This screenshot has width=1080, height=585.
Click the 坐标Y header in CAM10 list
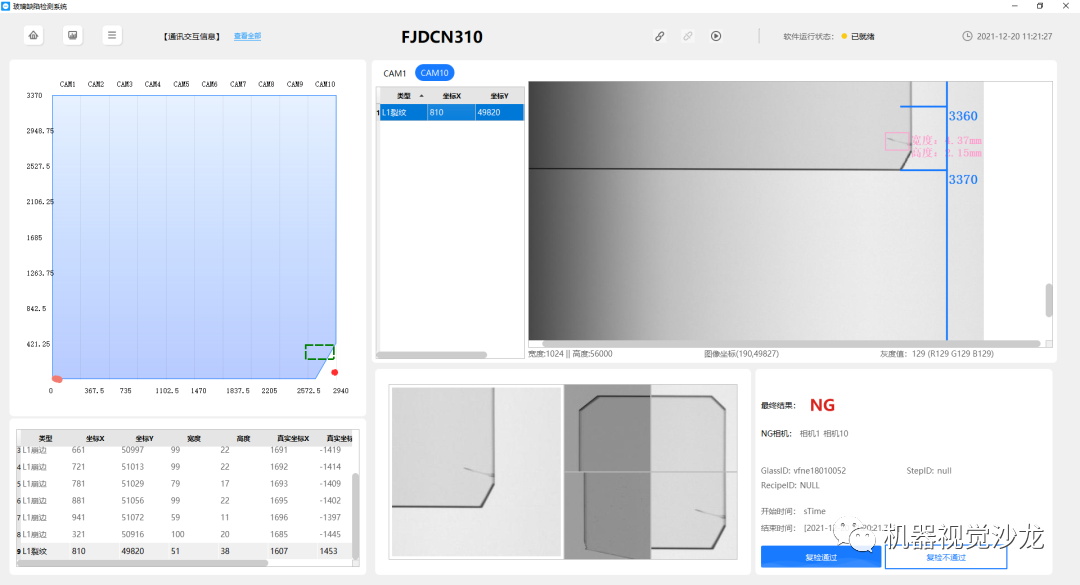click(499, 96)
